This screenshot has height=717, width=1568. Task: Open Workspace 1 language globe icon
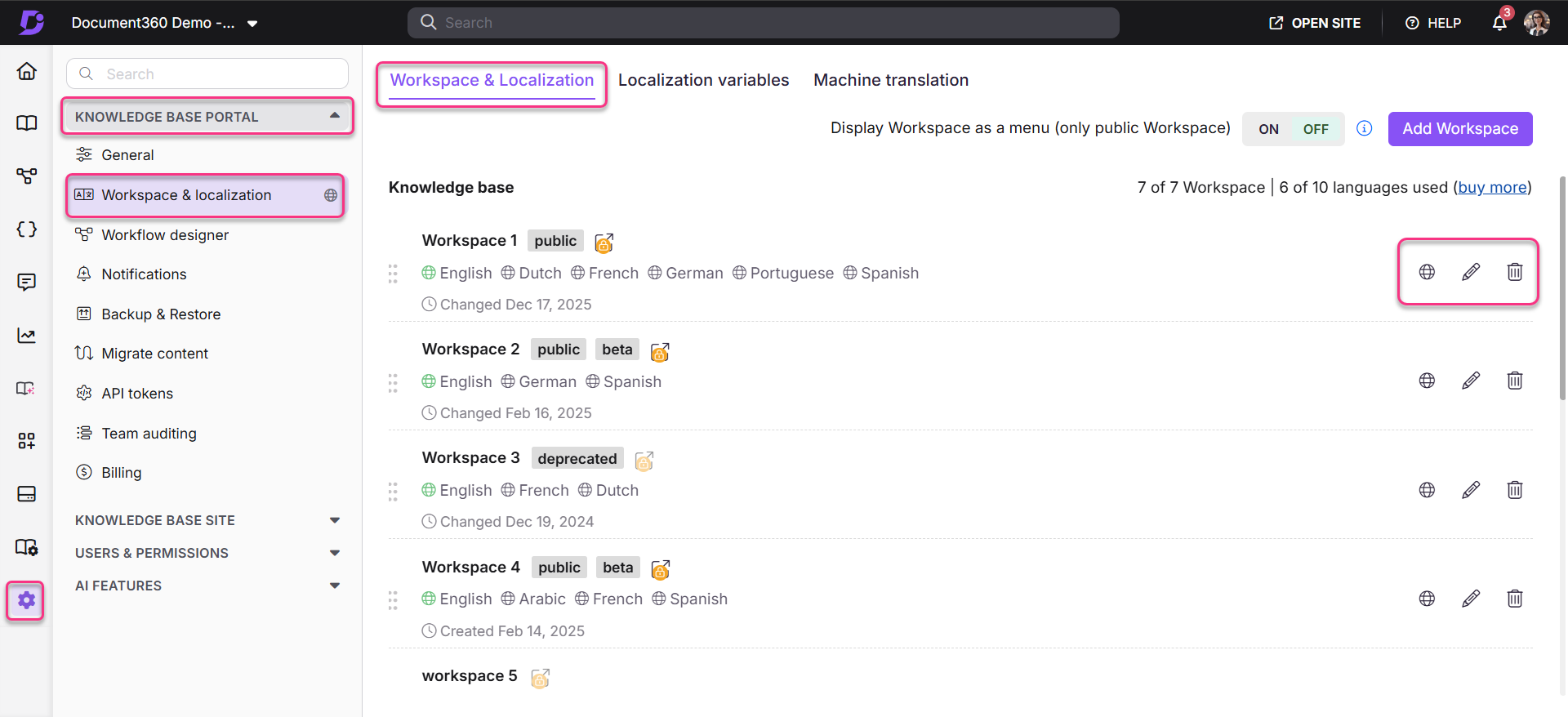(x=1427, y=272)
